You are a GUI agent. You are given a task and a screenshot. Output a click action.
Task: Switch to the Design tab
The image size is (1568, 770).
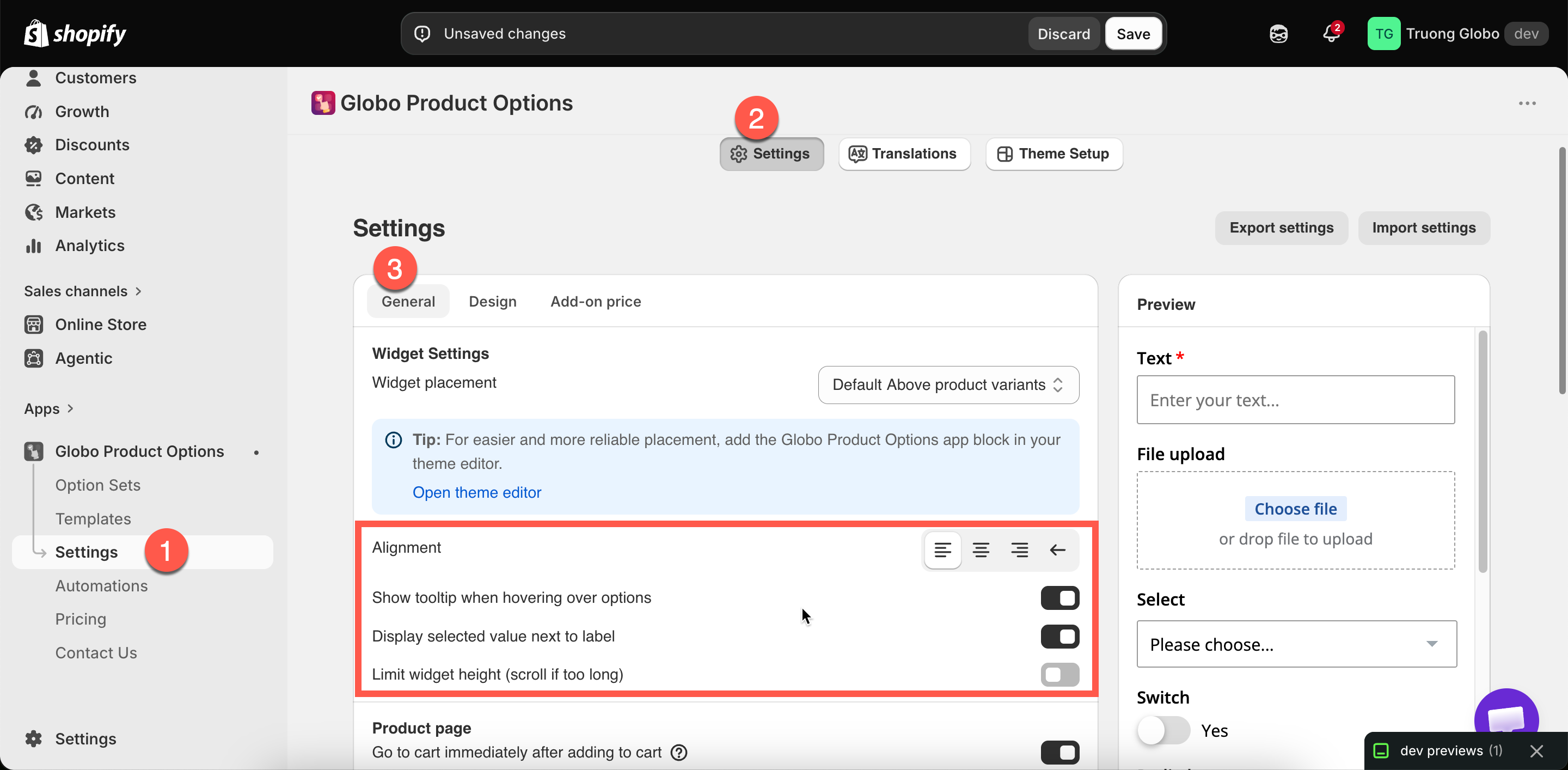(x=492, y=301)
